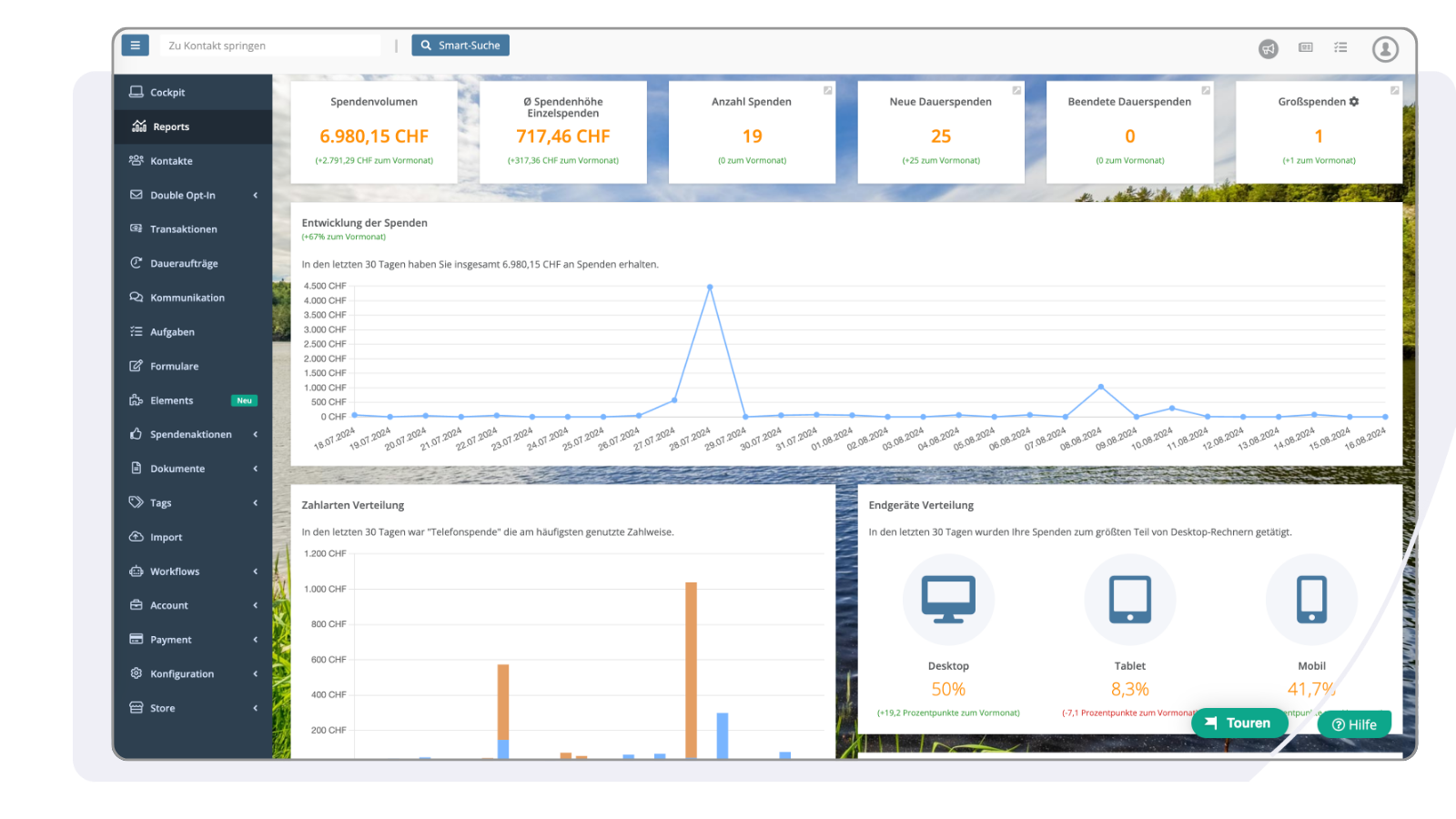Click the megaphone announcements icon in the top bar
The image size is (1456, 819).
coord(1269,48)
